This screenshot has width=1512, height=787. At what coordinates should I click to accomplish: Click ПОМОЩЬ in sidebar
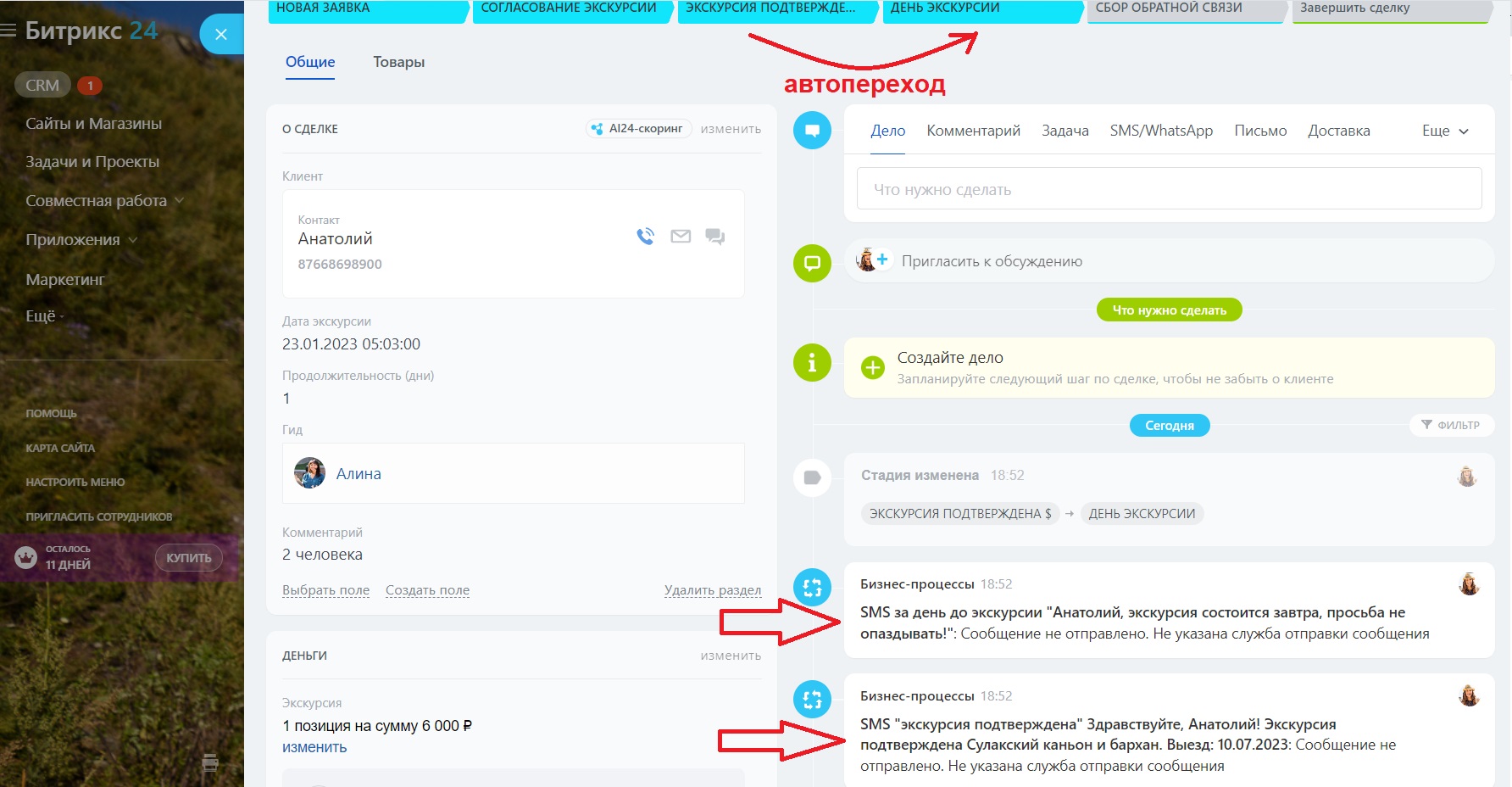pyautogui.click(x=51, y=414)
